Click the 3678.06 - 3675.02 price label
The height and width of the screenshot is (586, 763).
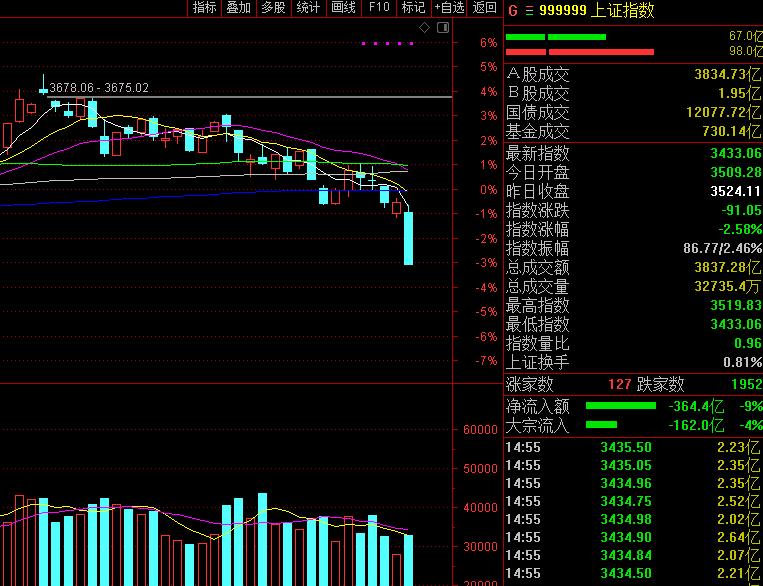coord(99,88)
